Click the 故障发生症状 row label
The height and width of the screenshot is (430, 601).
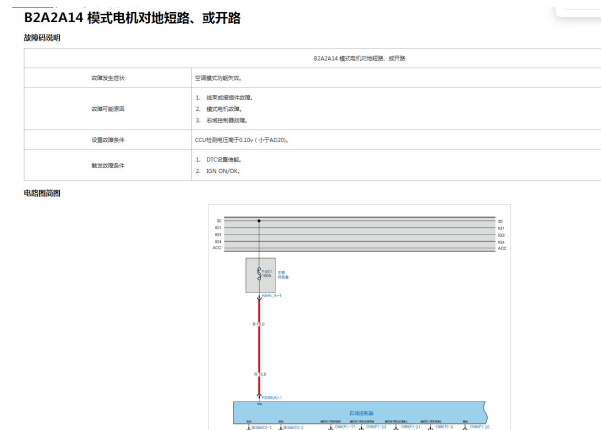108,78
